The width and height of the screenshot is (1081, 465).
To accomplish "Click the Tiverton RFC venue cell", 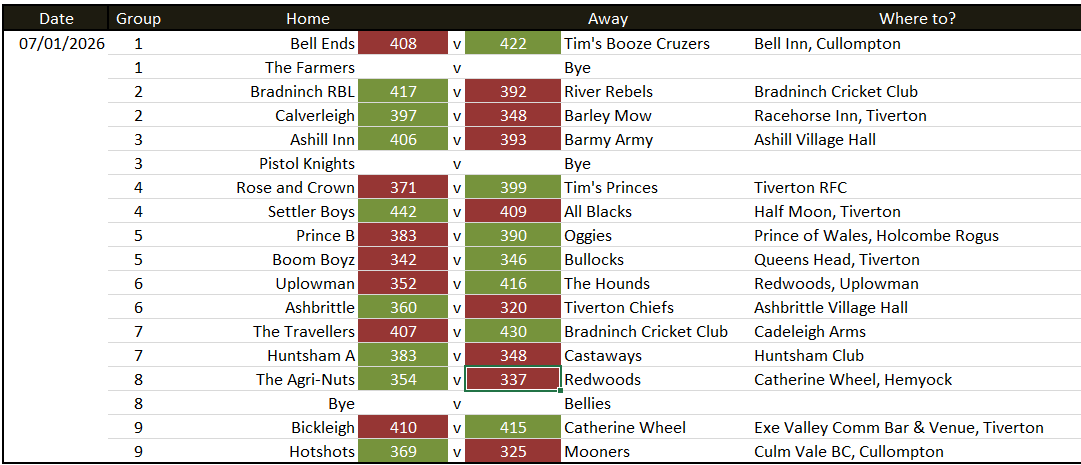I will 800,188.
